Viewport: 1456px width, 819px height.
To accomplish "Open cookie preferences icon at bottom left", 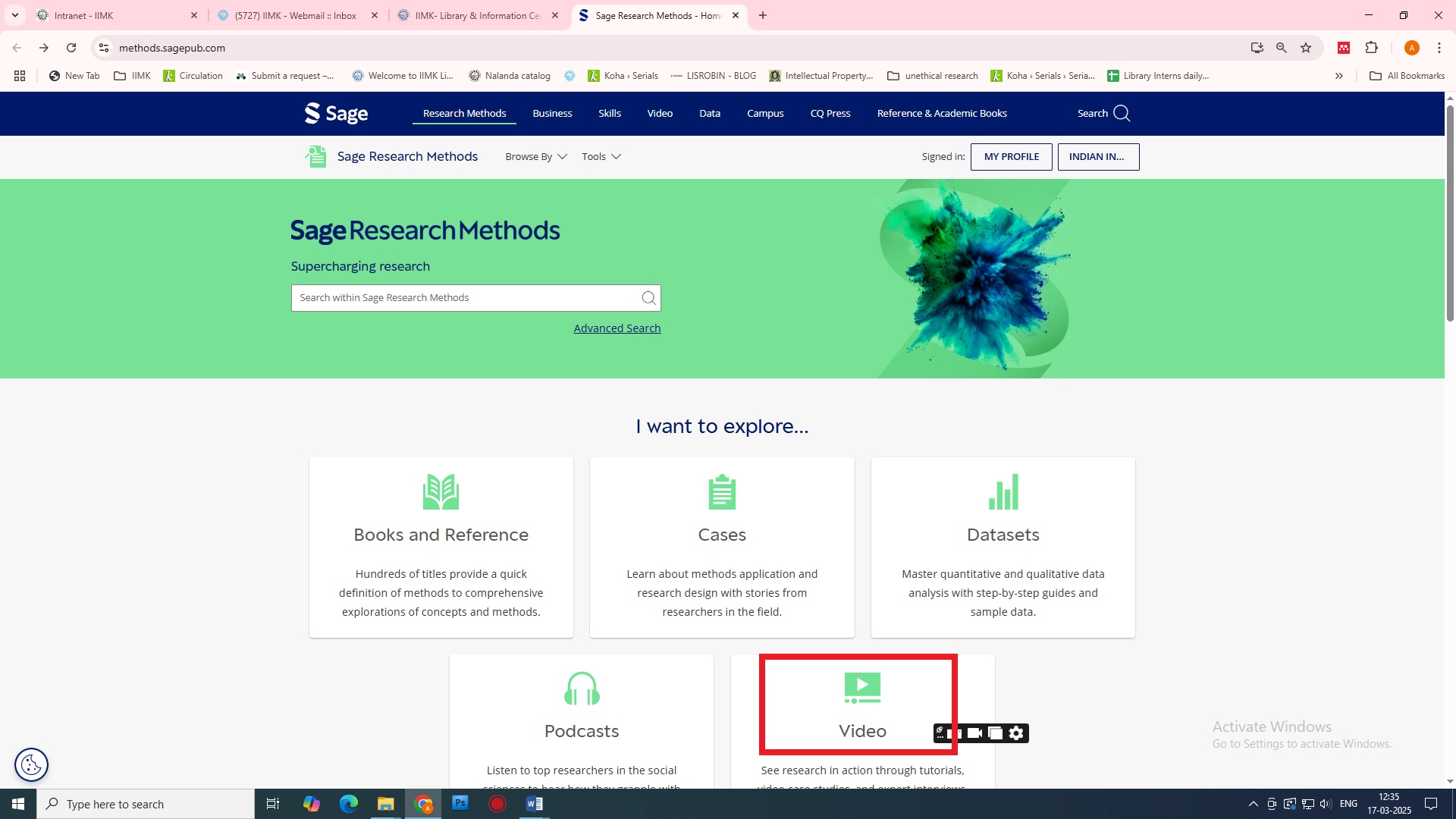I will tap(31, 764).
